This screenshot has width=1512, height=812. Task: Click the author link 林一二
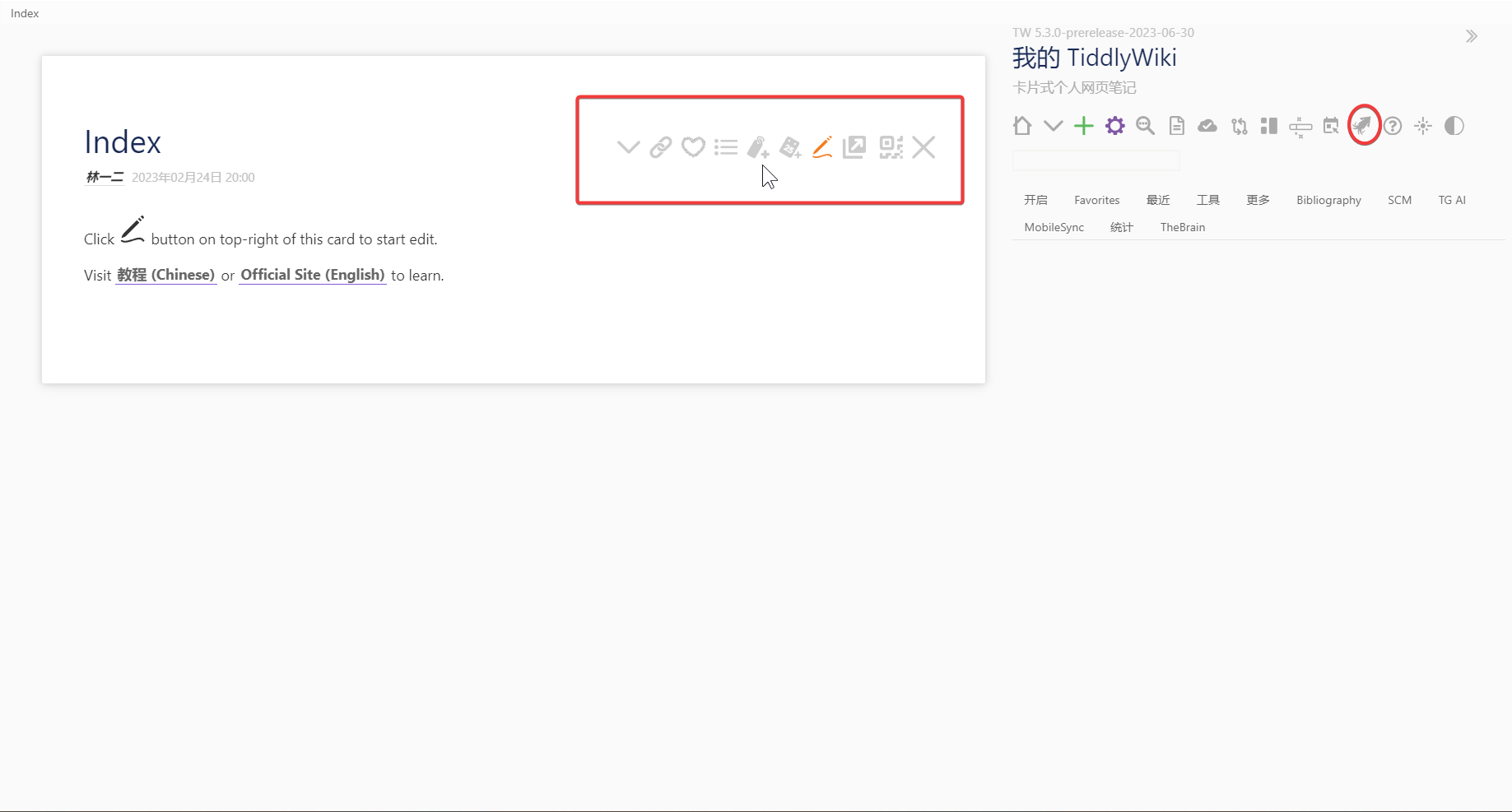[105, 177]
